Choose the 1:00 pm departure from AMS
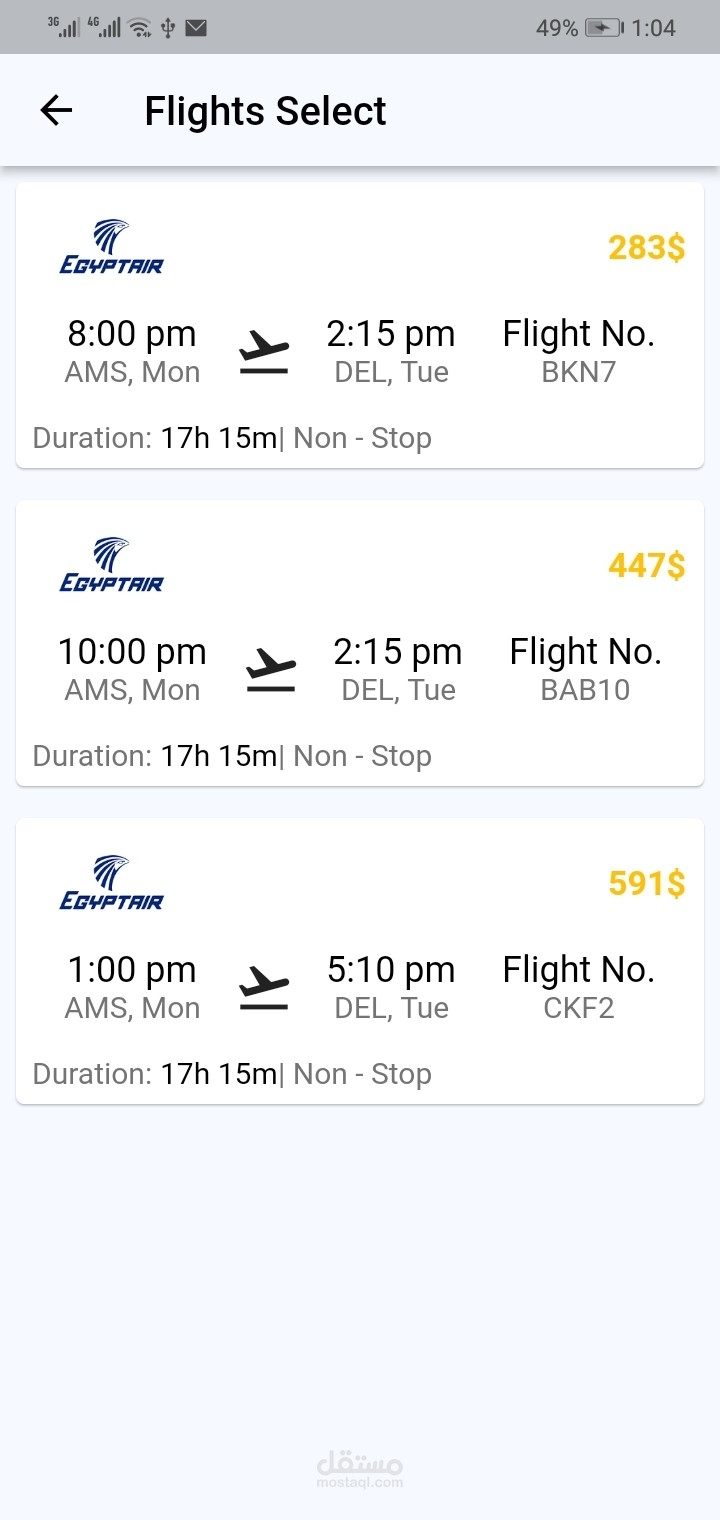Image resolution: width=720 pixels, height=1520 pixels. point(132,970)
